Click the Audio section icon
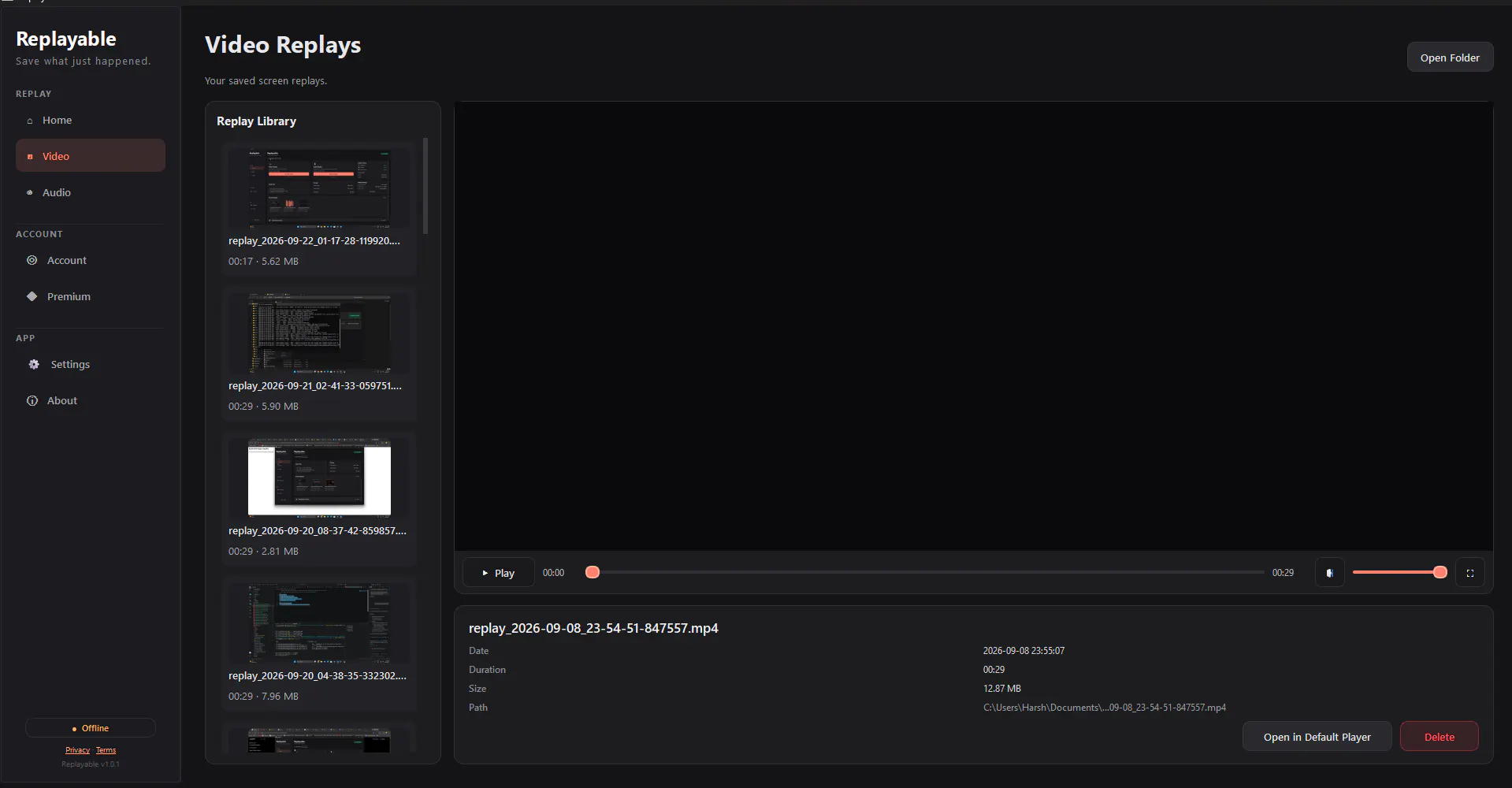Image resolution: width=1512 pixels, height=788 pixels. coord(30,192)
